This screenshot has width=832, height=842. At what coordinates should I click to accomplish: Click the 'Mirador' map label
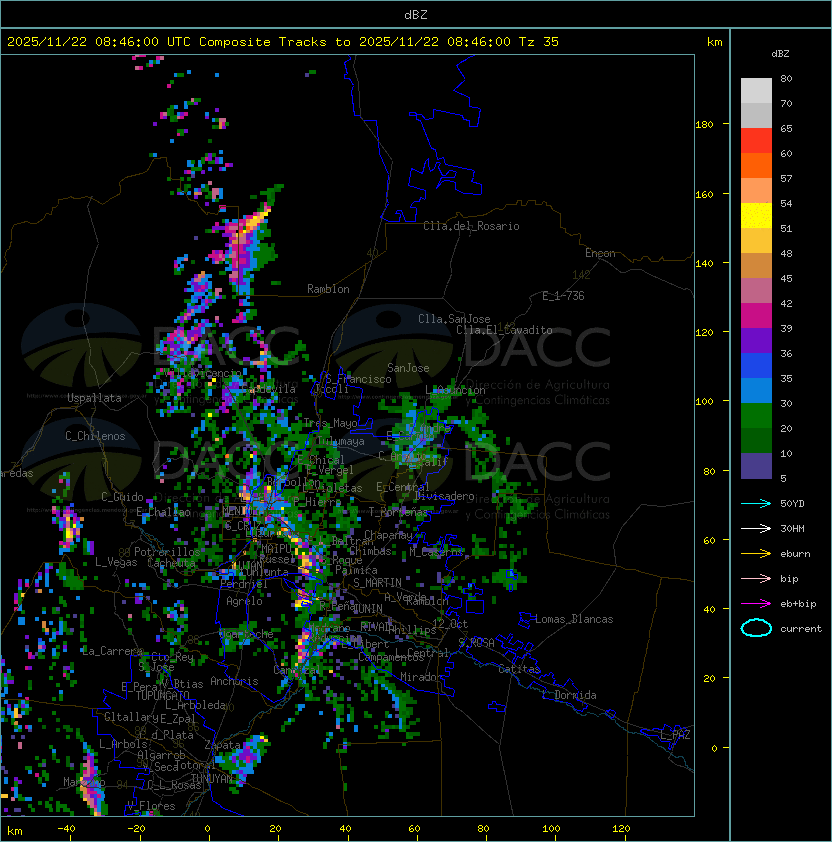[422, 677]
